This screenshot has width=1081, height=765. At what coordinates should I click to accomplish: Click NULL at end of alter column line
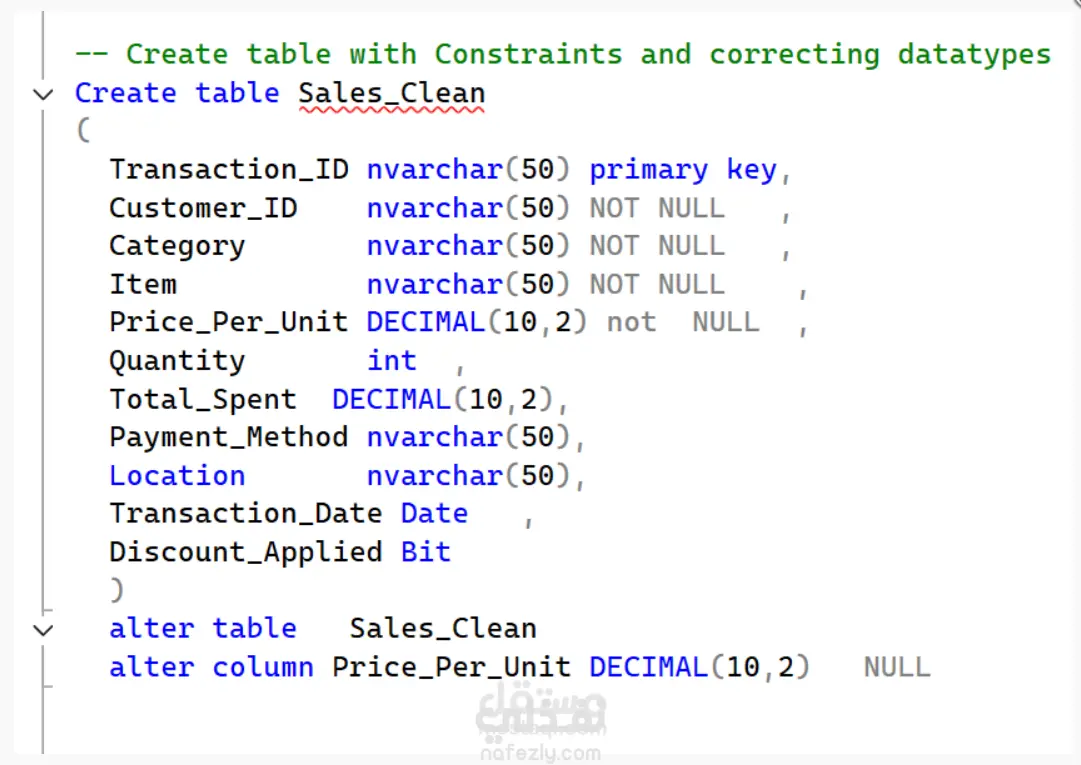897,667
